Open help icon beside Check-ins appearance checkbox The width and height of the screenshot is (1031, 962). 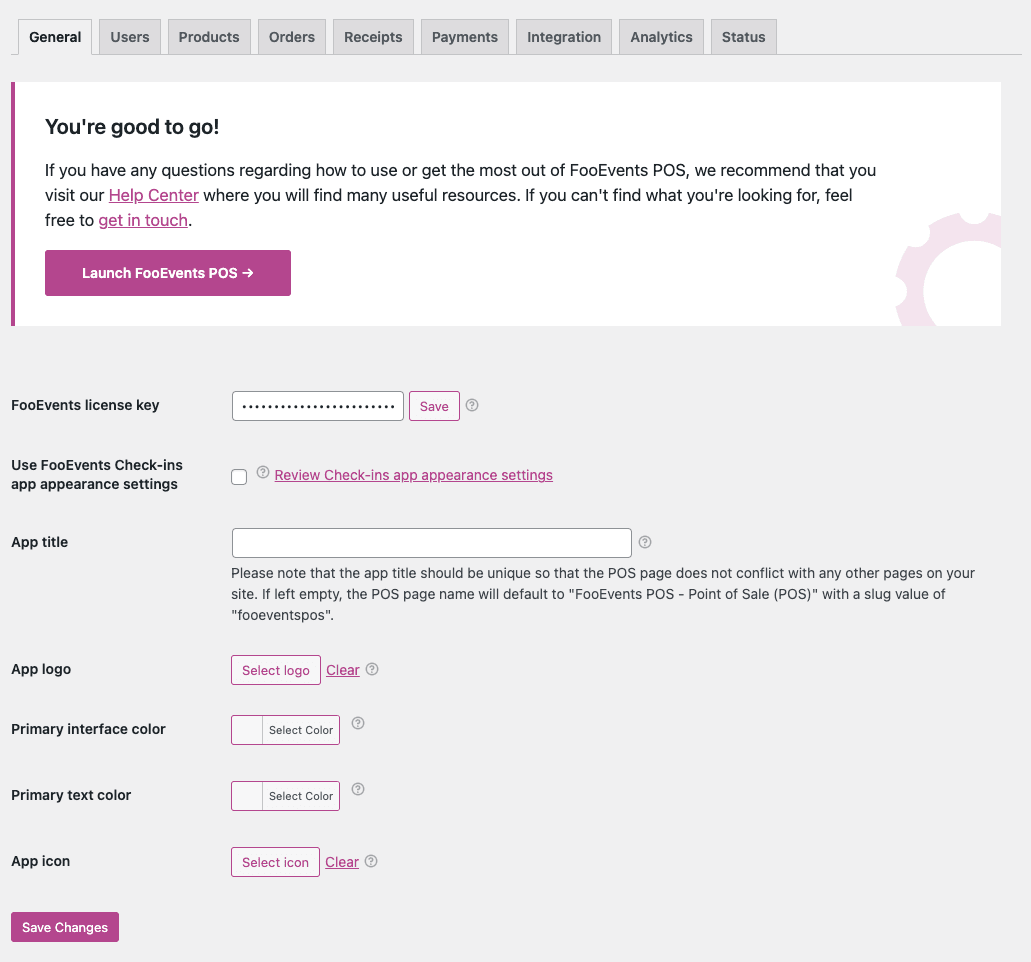(262, 471)
